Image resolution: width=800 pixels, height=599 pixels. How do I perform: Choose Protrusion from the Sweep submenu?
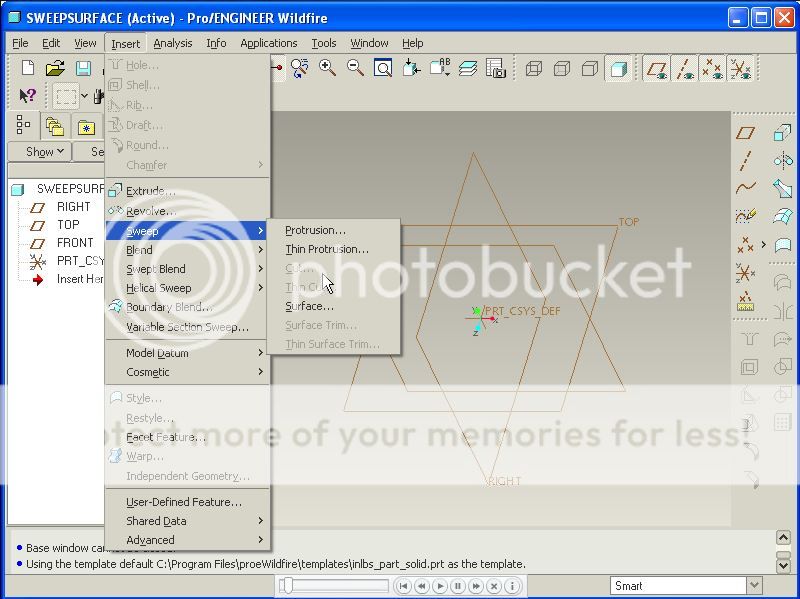pyautogui.click(x=315, y=230)
